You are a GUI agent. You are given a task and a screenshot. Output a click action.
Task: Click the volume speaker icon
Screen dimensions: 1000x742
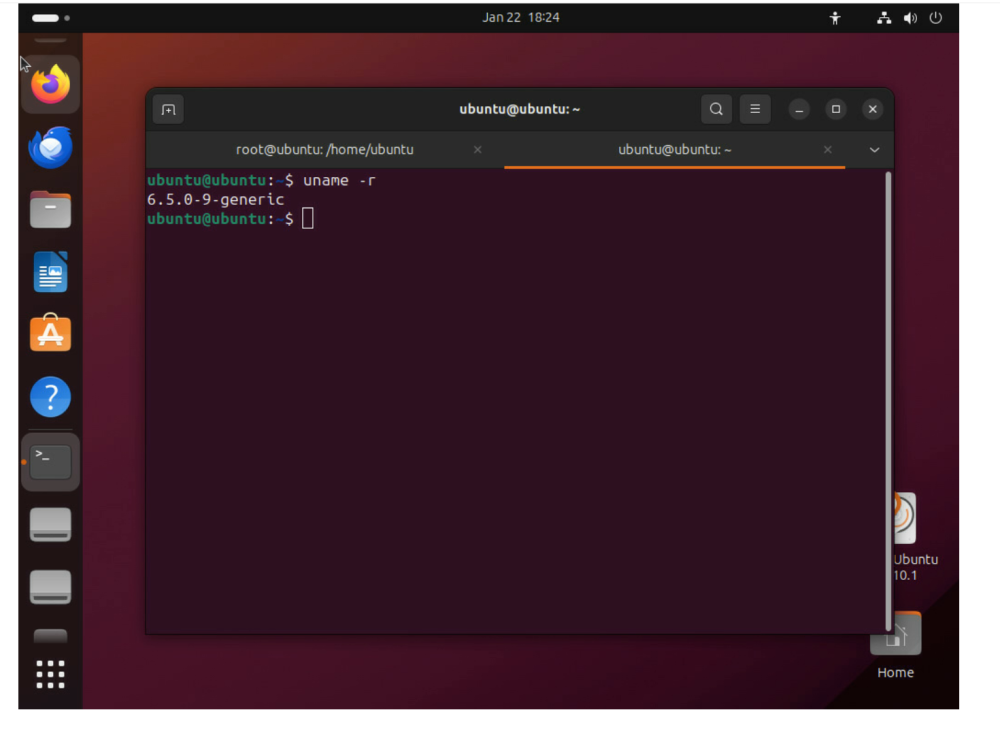click(x=910, y=18)
